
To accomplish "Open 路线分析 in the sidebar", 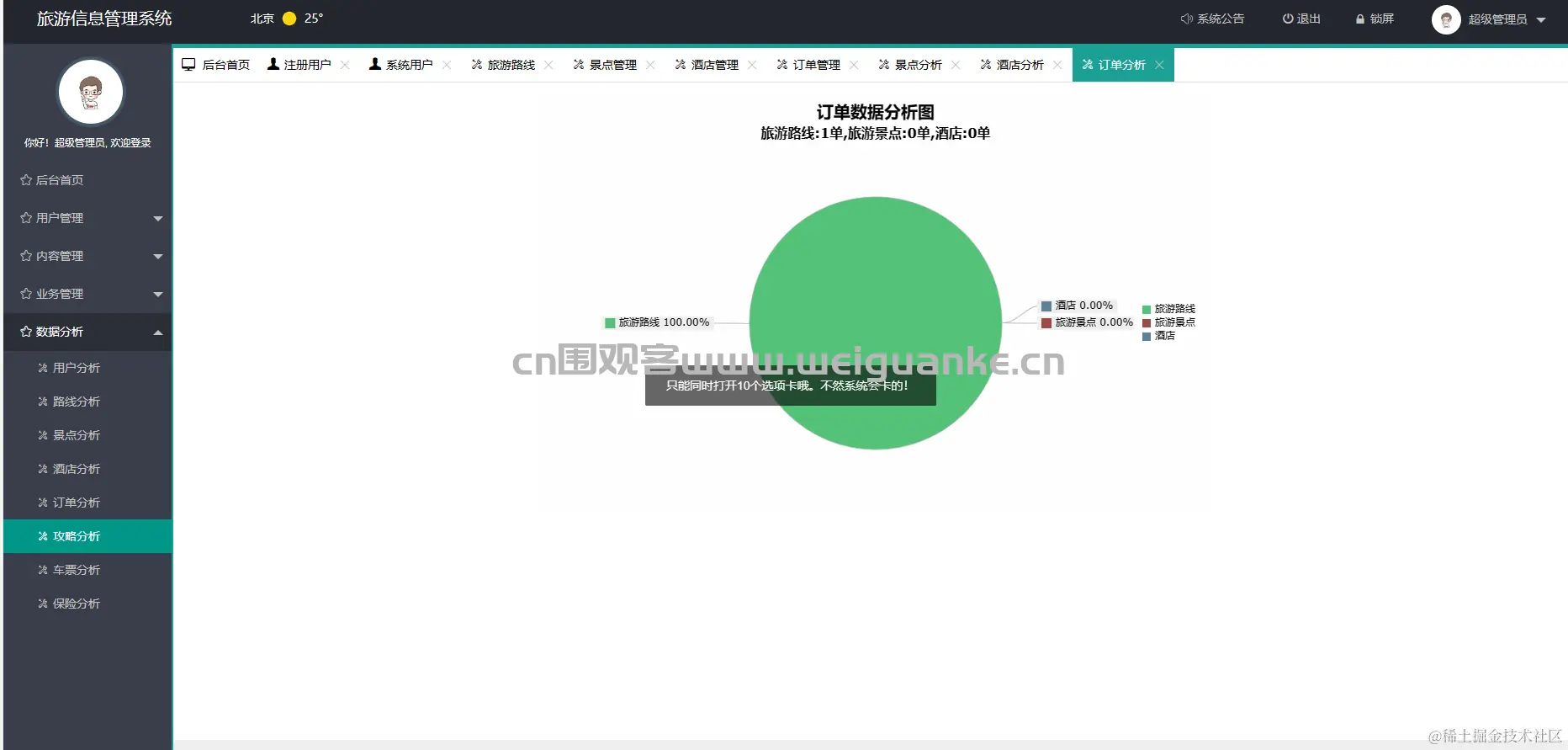I will [x=87, y=402].
